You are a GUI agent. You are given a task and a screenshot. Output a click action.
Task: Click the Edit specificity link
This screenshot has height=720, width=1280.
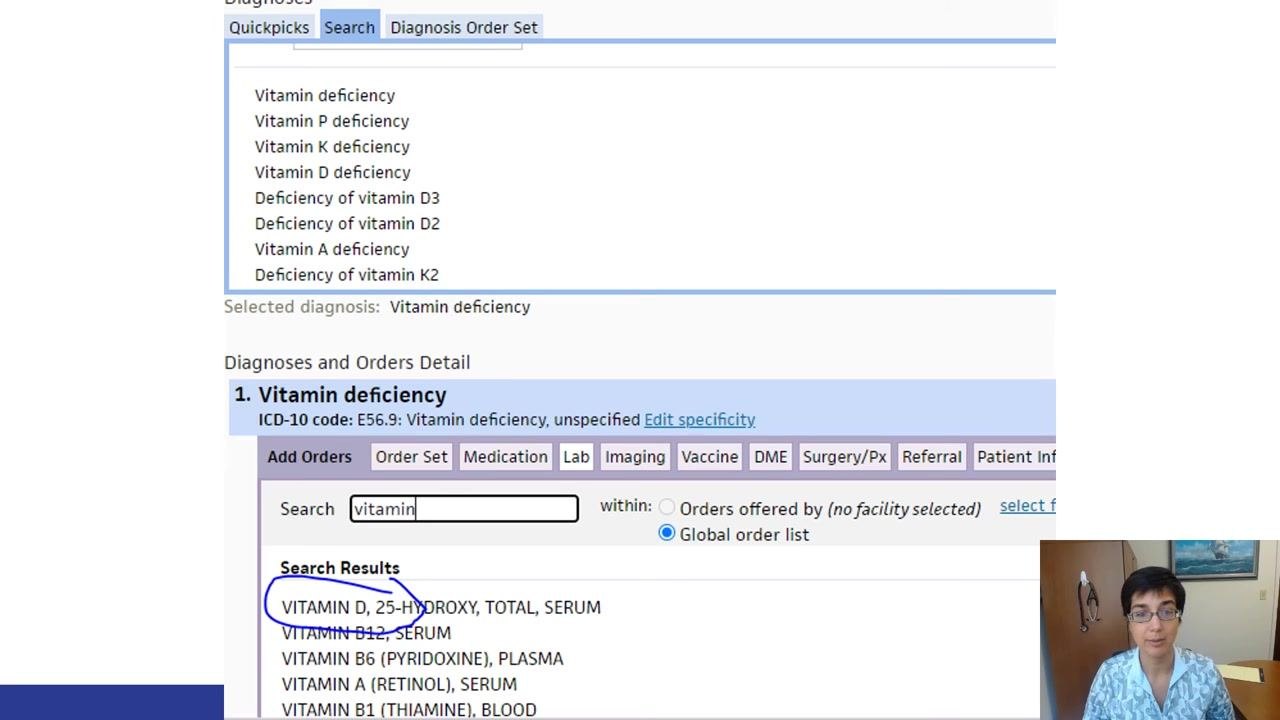tap(699, 420)
